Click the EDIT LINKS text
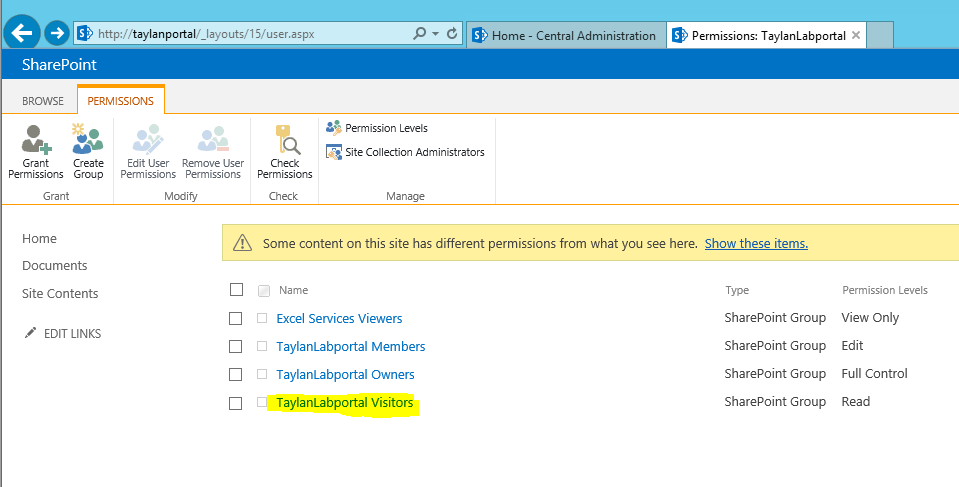The width and height of the screenshot is (959, 487). point(72,334)
